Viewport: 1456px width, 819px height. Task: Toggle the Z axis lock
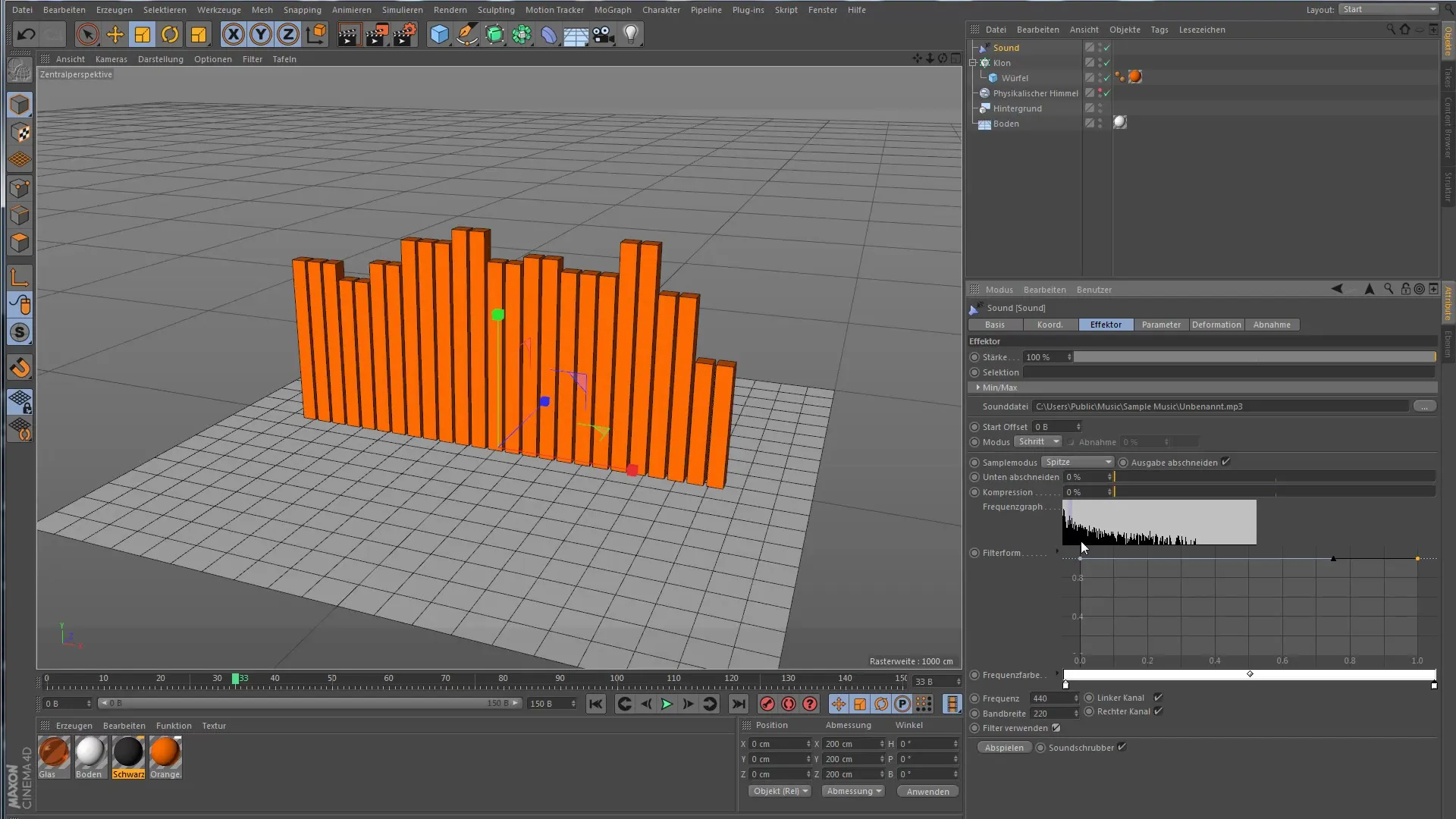[x=288, y=34]
